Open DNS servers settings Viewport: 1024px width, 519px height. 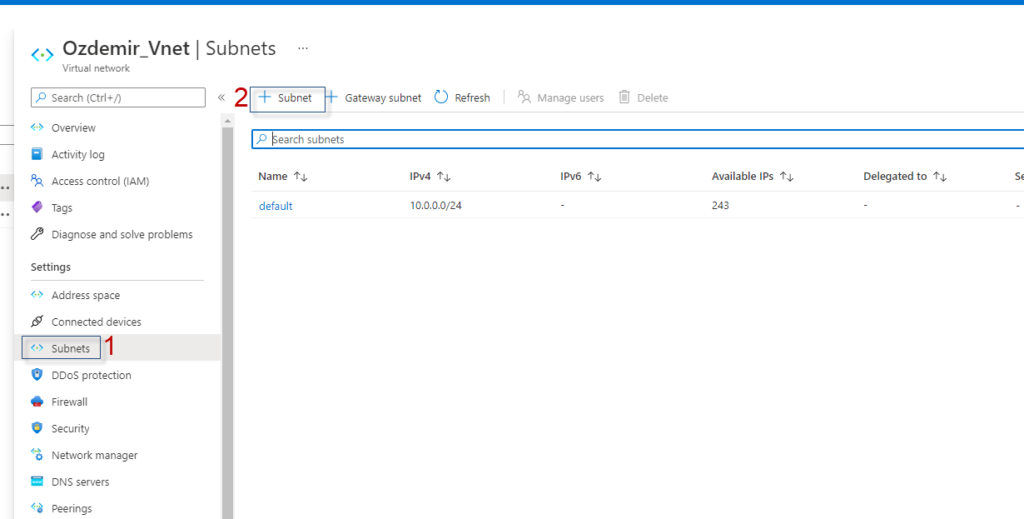(x=80, y=482)
